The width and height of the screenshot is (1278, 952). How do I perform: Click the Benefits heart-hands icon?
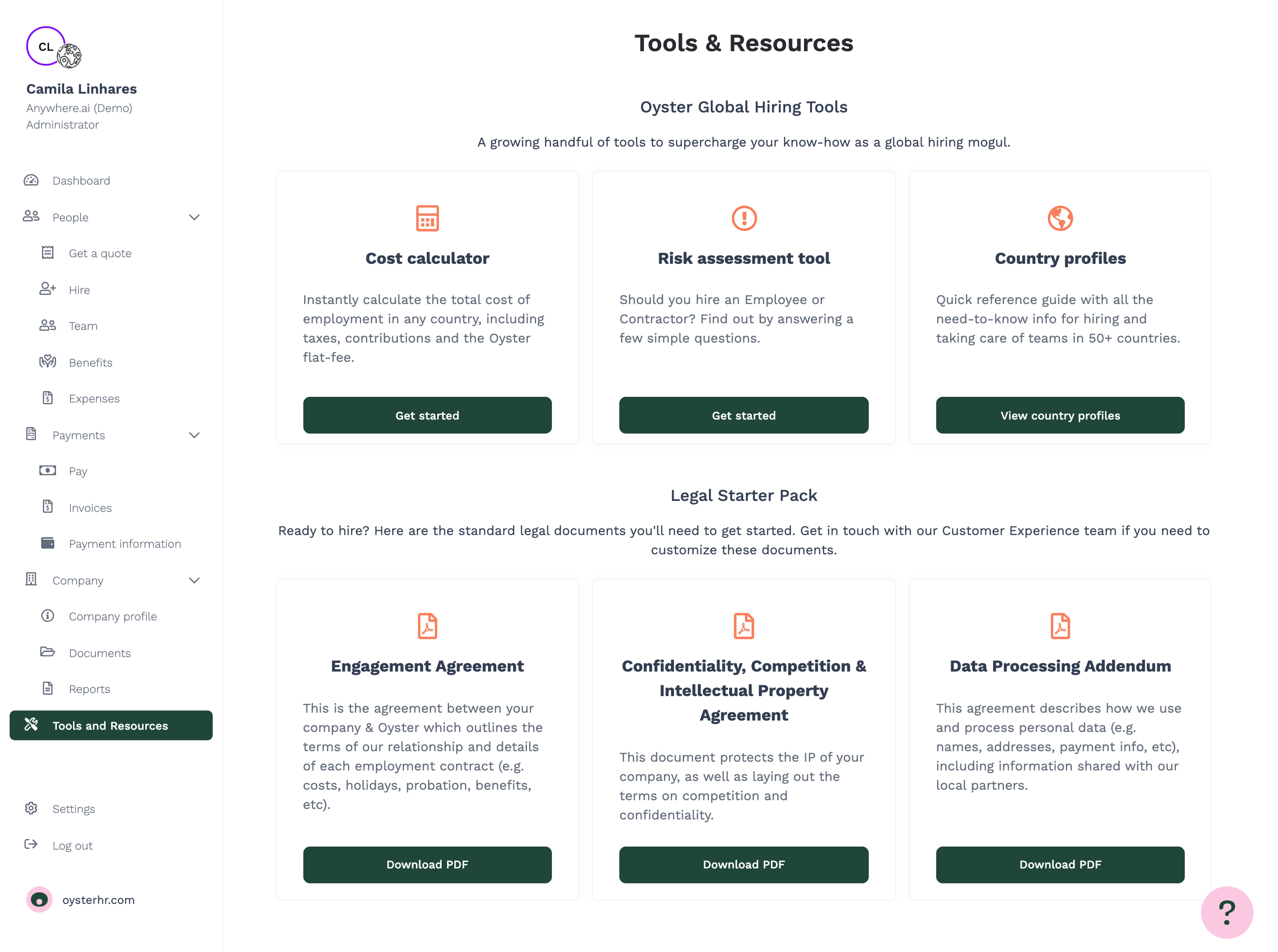(x=48, y=362)
